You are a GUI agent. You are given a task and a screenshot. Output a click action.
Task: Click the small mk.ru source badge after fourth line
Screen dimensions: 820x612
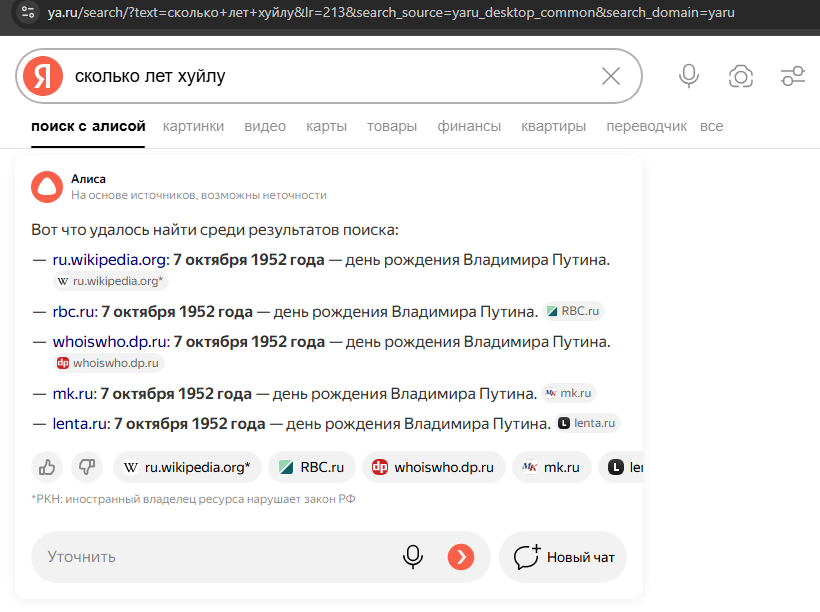pos(568,393)
